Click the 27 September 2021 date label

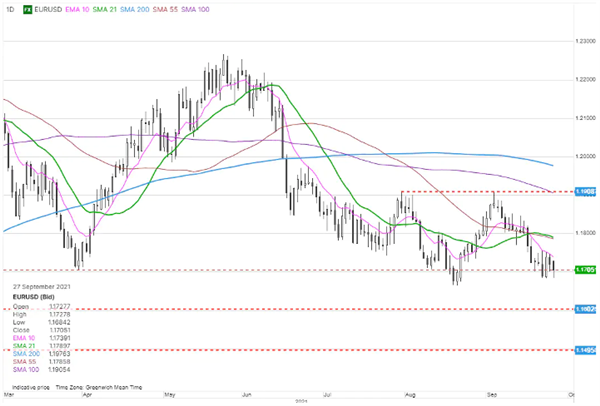coord(42,287)
